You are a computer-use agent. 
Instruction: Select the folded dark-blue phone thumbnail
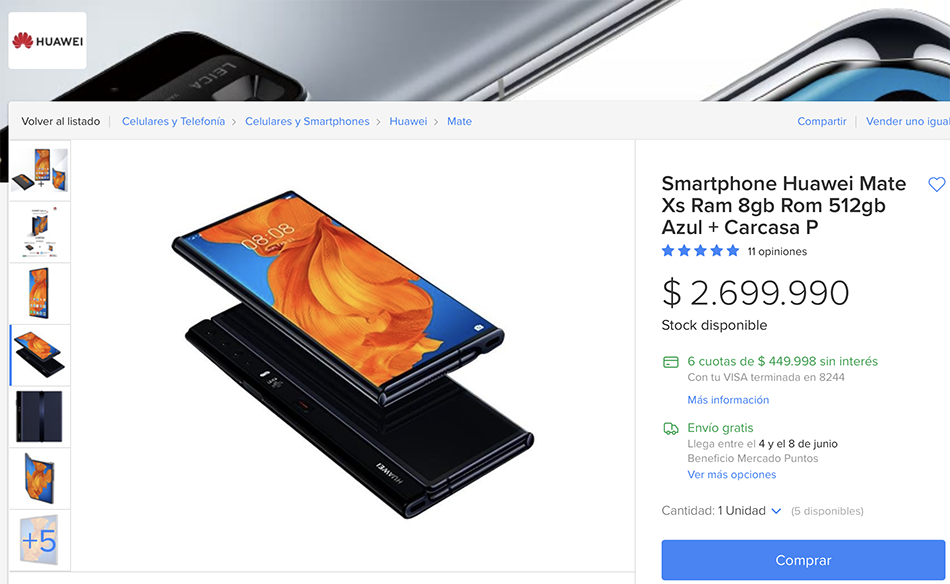[x=40, y=417]
